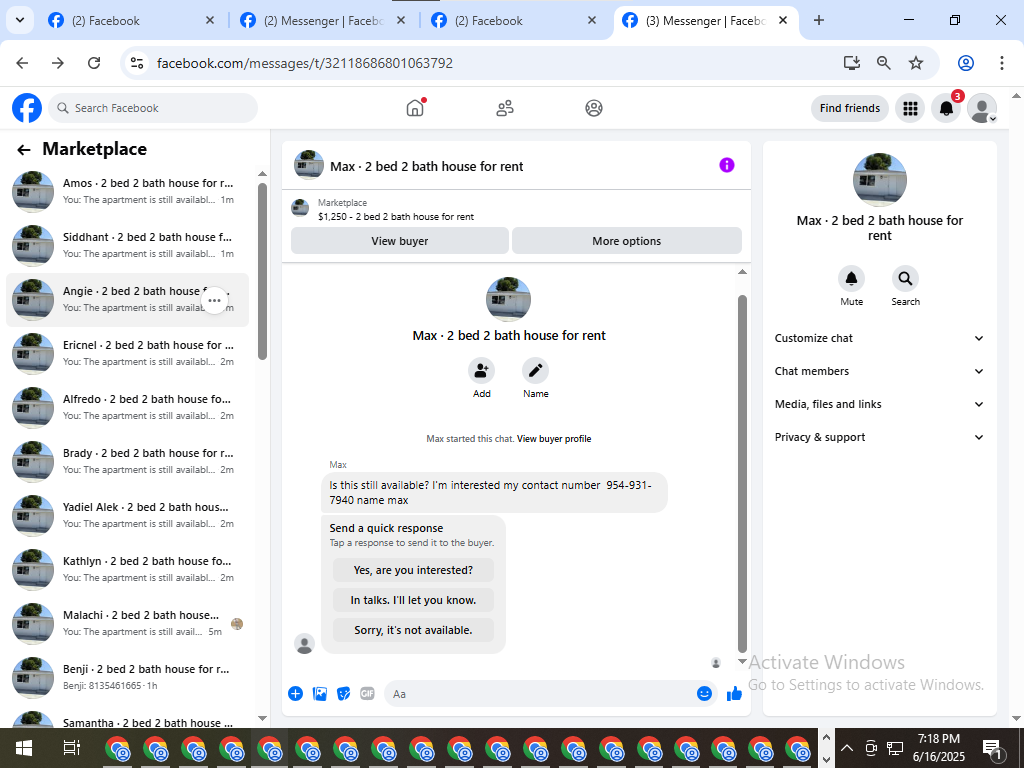The width and height of the screenshot is (1024, 768).
Task: Open the emoji picker in message box
Action: (704, 694)
